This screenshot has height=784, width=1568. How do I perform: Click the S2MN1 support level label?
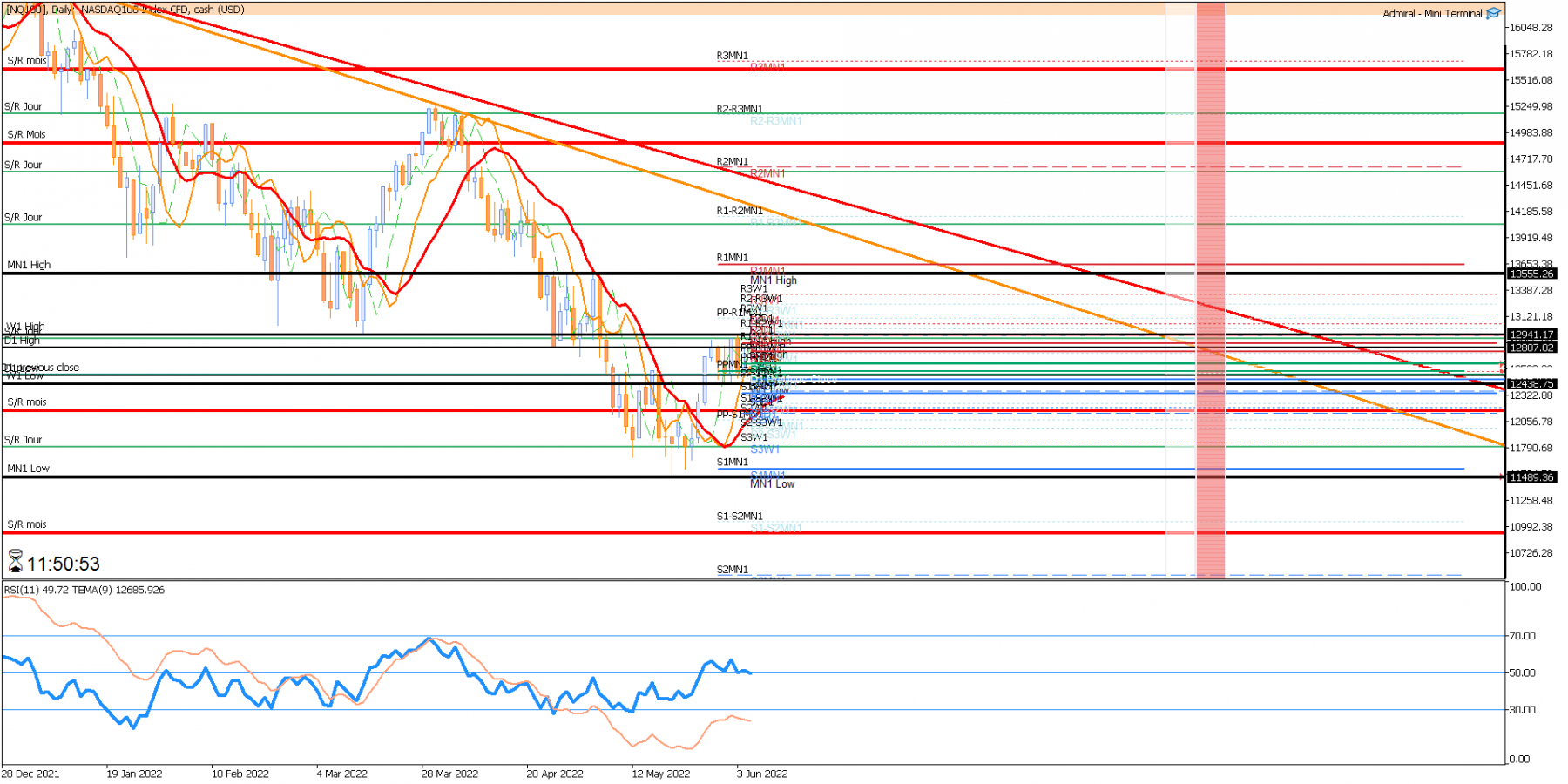click(x=733, y=570)
